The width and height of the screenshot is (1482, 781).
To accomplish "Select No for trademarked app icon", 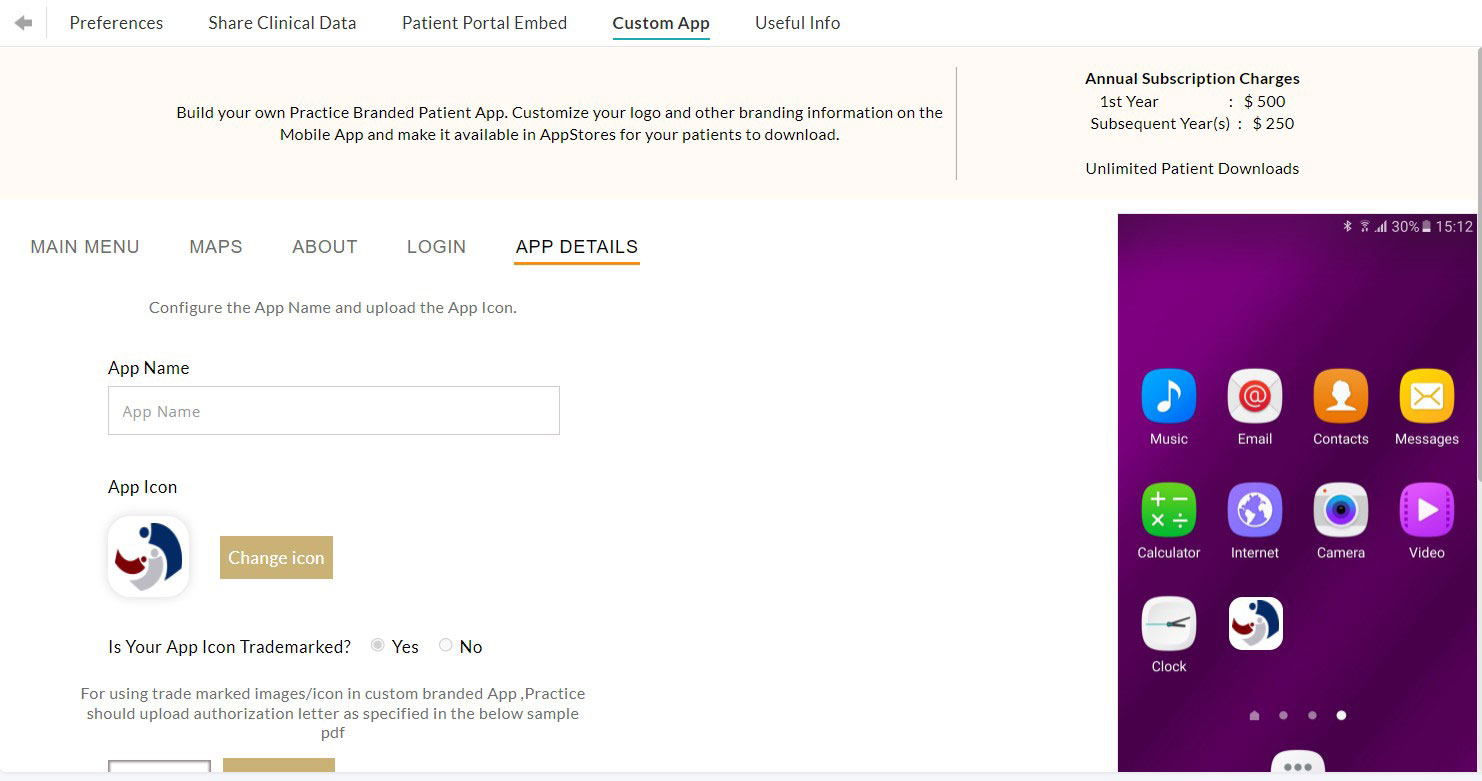I will point(445,645).
